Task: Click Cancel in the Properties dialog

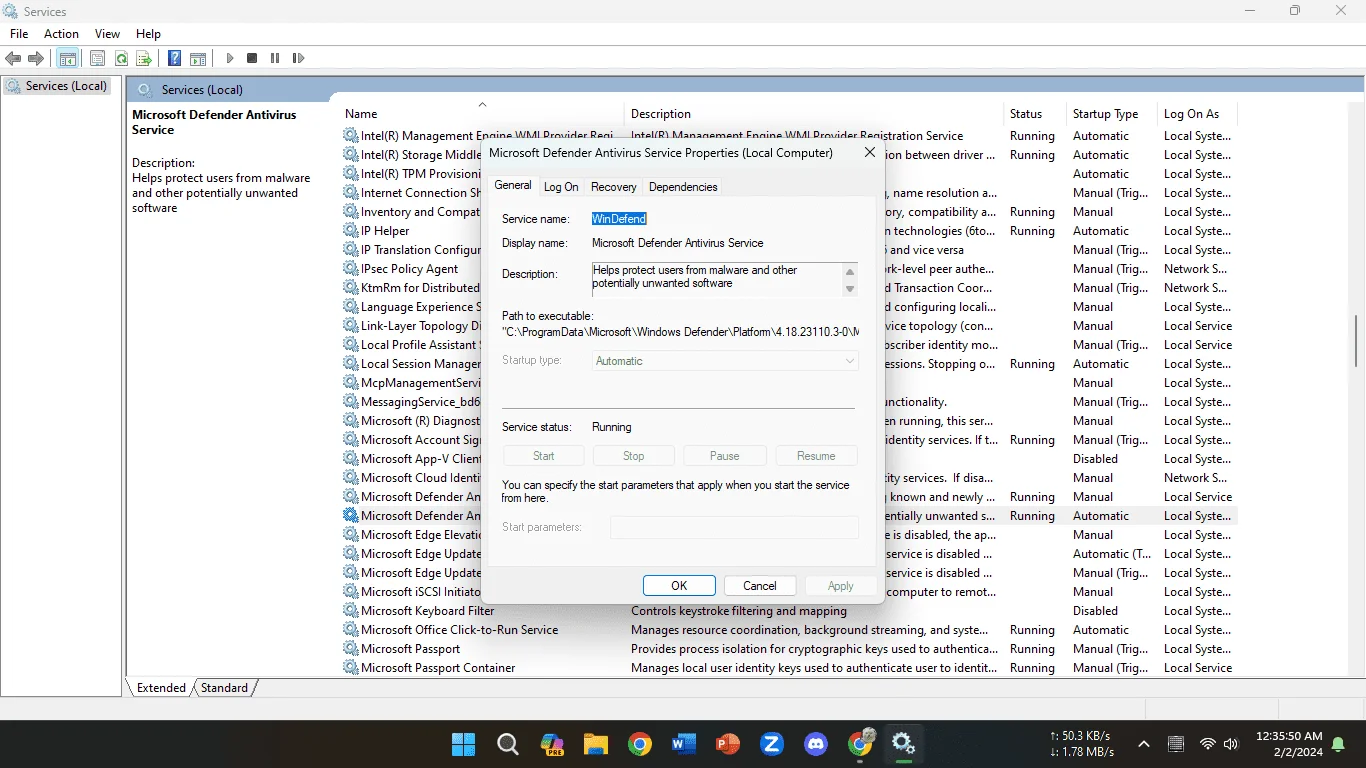Action: tap(760, 586)
